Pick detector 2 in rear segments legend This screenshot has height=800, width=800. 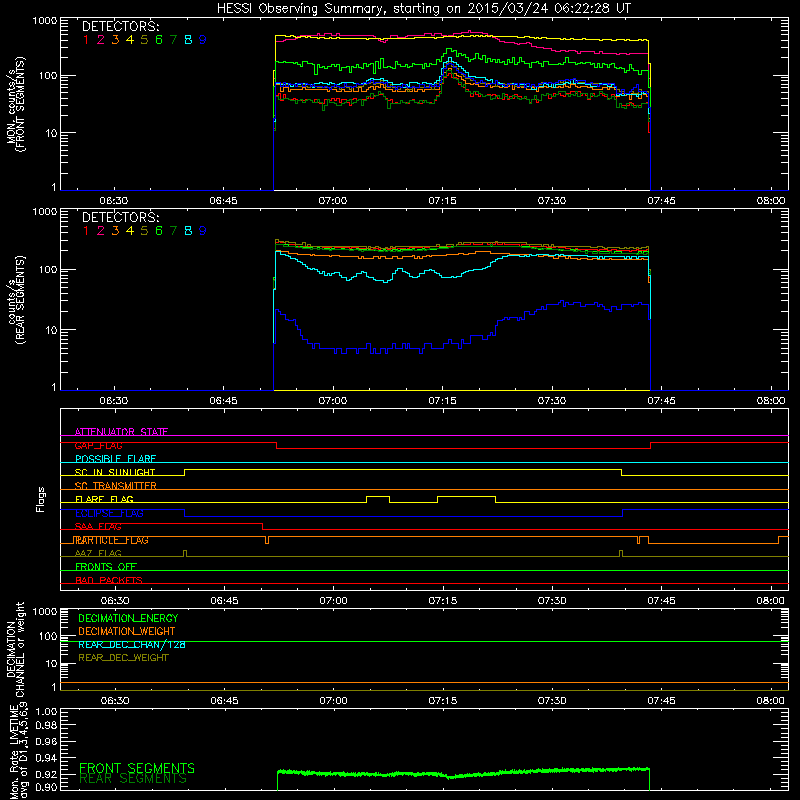point(101,231)
